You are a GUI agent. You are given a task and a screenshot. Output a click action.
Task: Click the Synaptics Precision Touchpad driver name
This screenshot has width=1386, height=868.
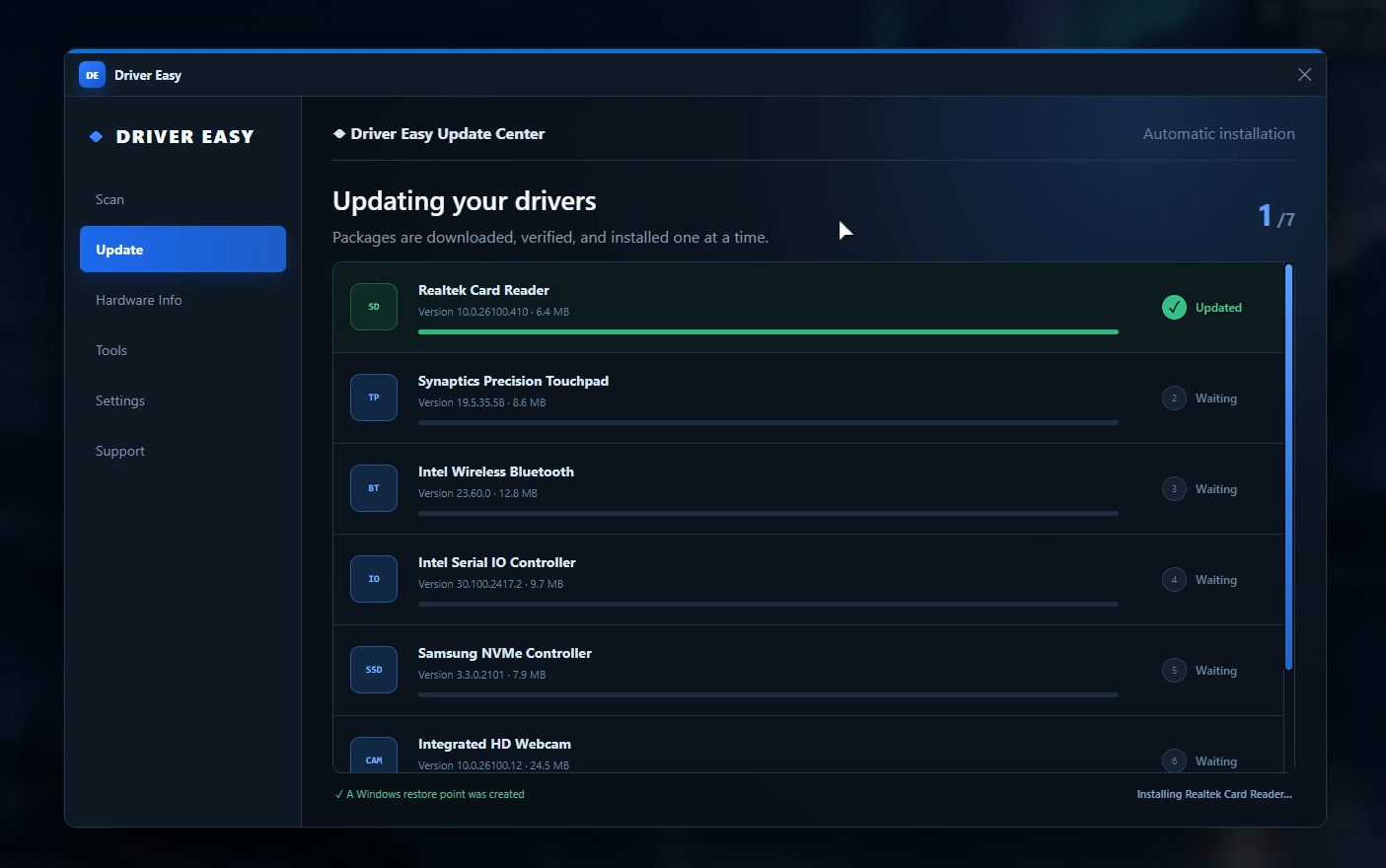pyautogui.click(x=513, y=381)
